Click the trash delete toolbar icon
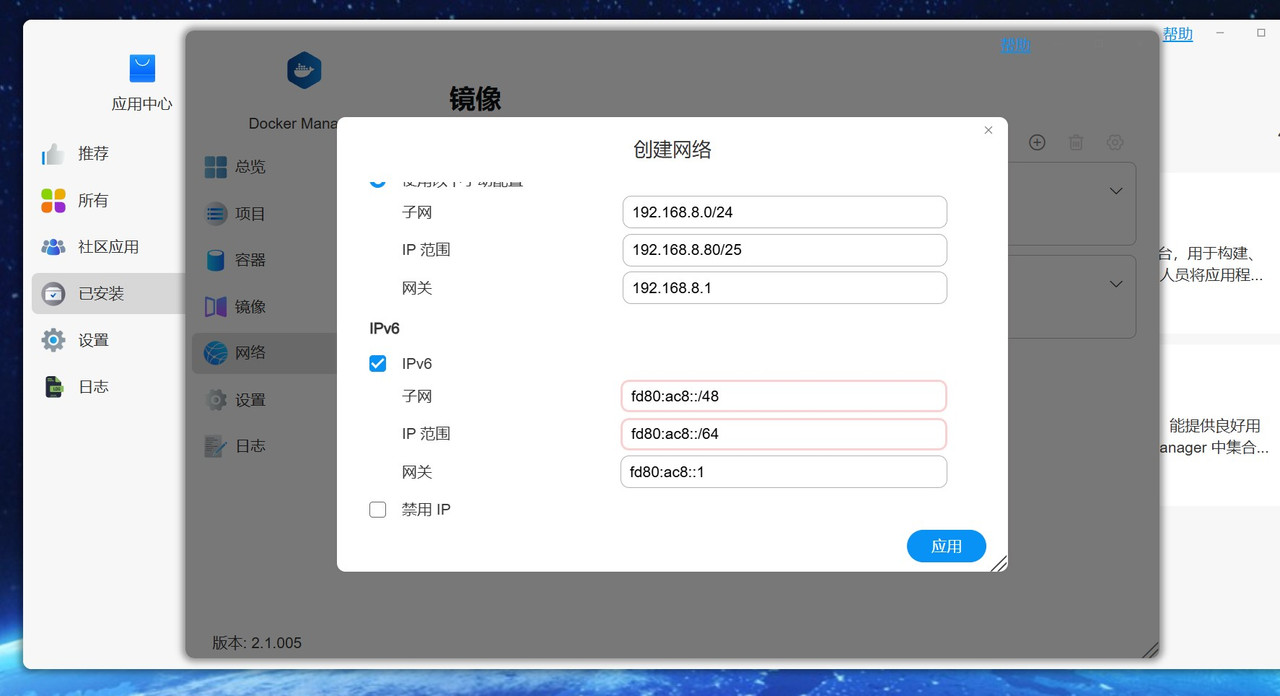 1076,143
